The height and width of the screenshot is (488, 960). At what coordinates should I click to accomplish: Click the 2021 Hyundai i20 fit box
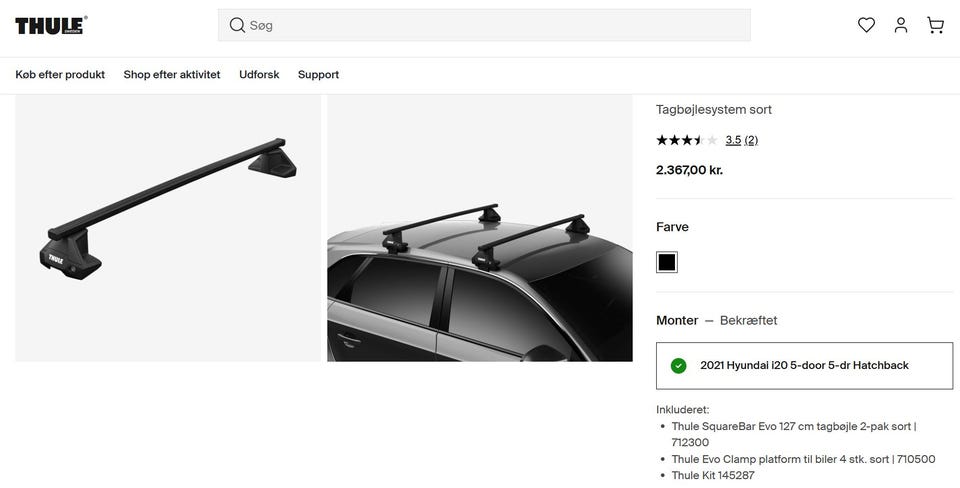coord(804,366)
